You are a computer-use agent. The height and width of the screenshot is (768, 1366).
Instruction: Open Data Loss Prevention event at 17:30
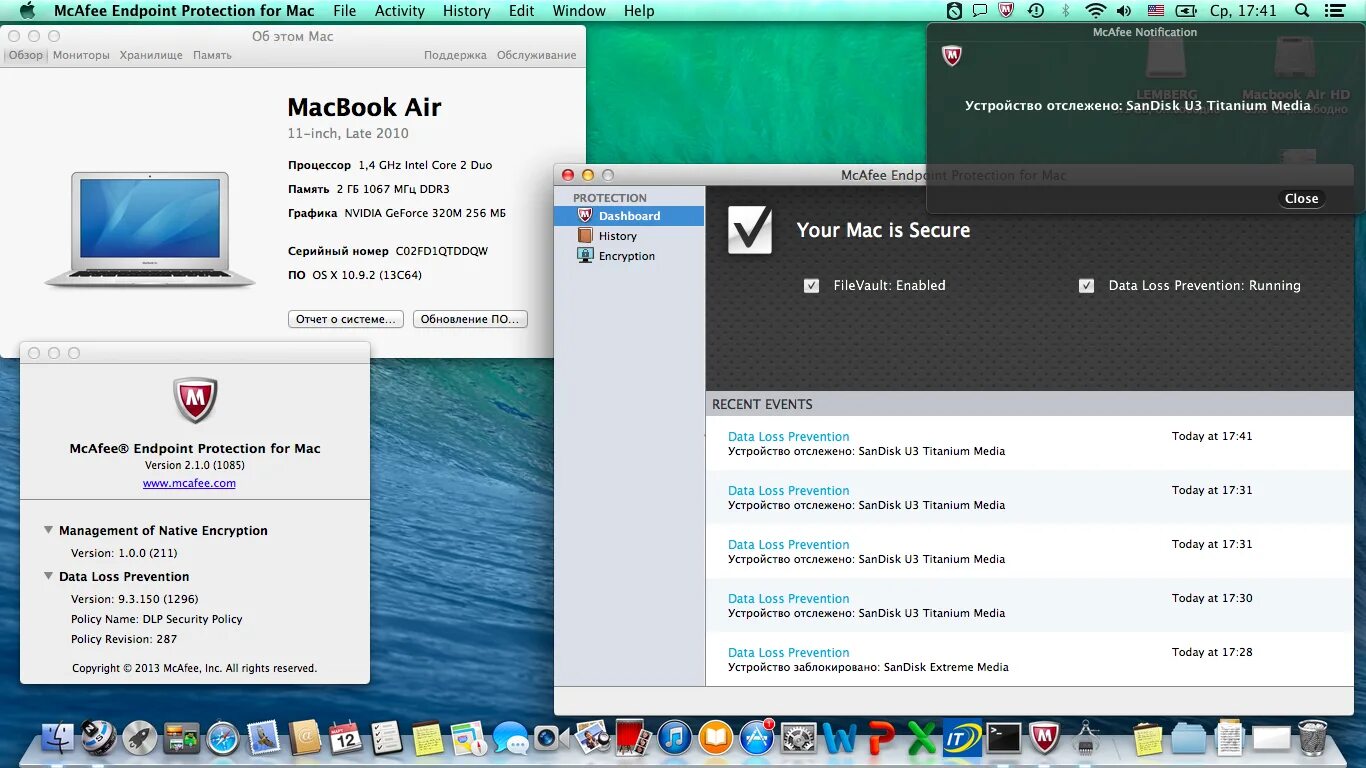tap(1029, 605)
